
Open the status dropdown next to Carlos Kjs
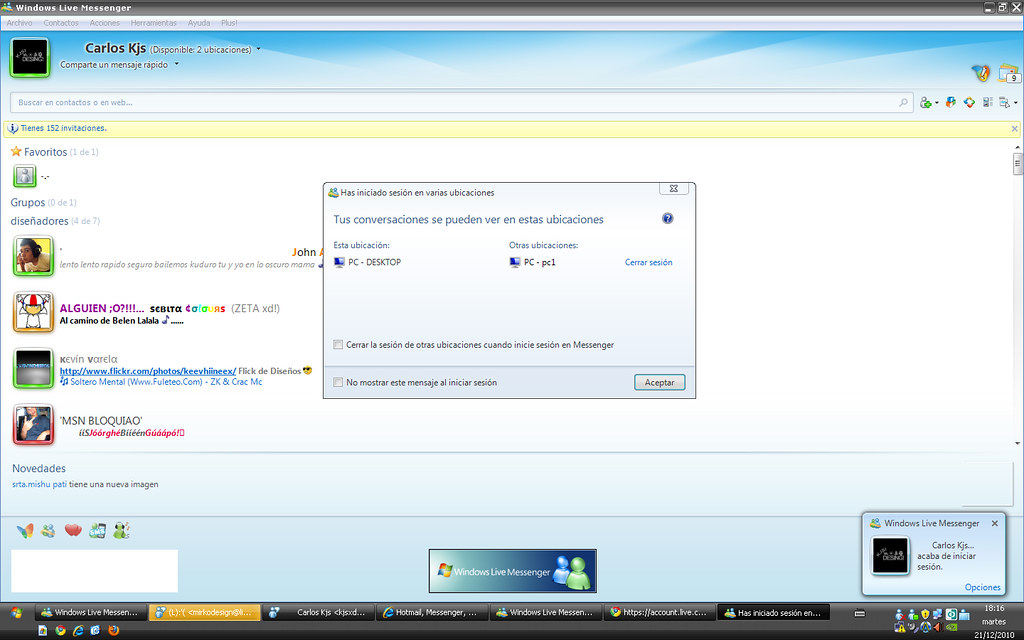pos(259,49)
